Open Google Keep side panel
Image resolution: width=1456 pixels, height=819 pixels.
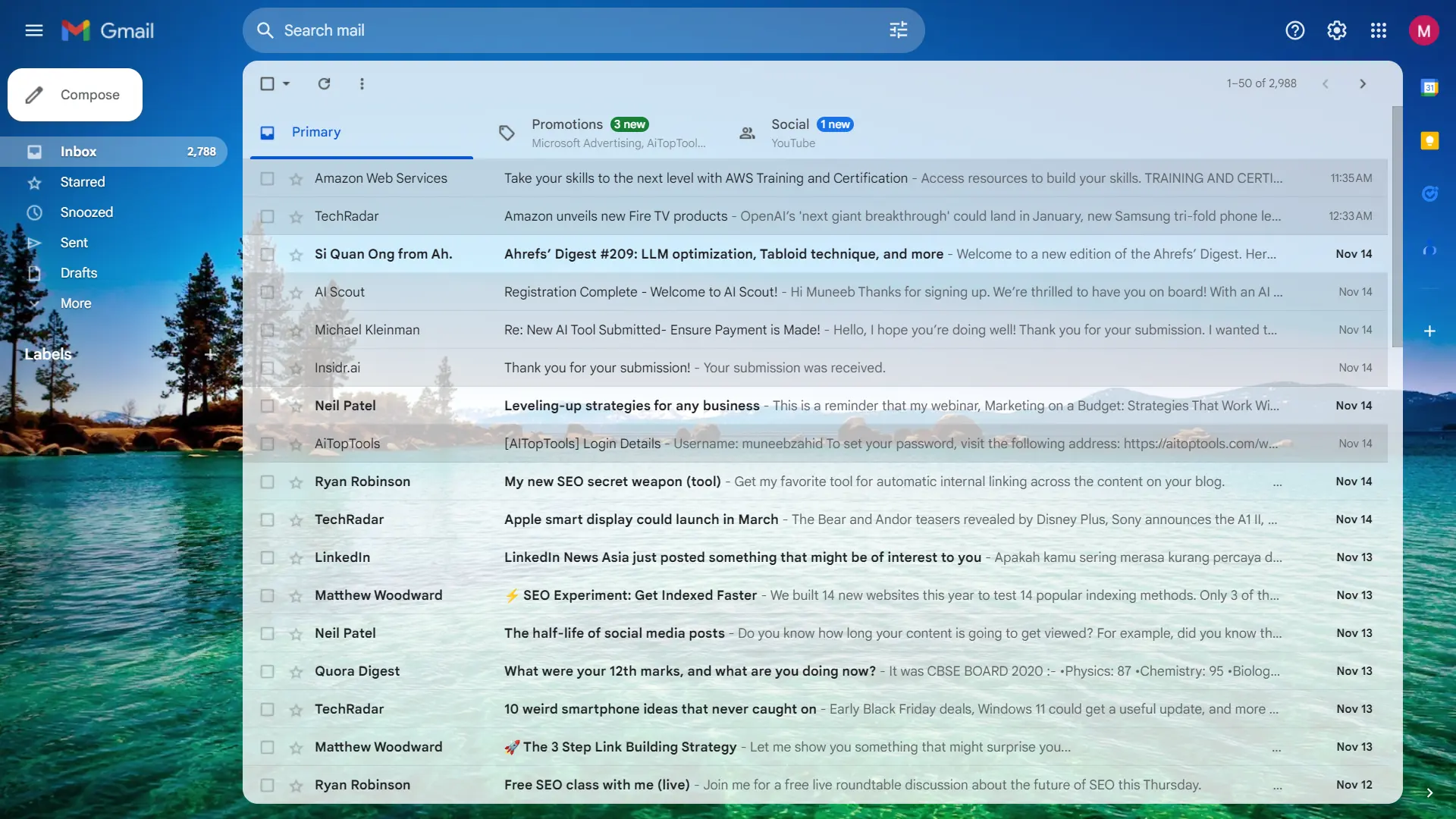[1429, 140]
